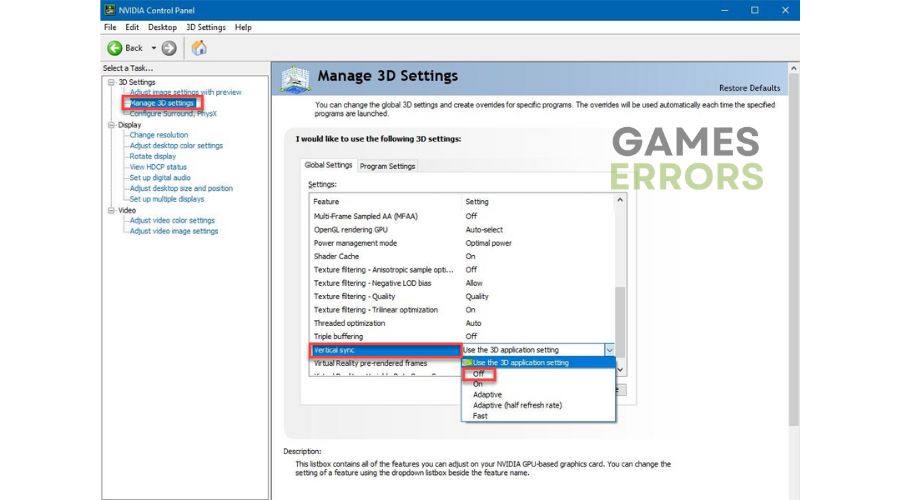Select Texture filtering - Negative LOD bias

[x=462, y=283]
